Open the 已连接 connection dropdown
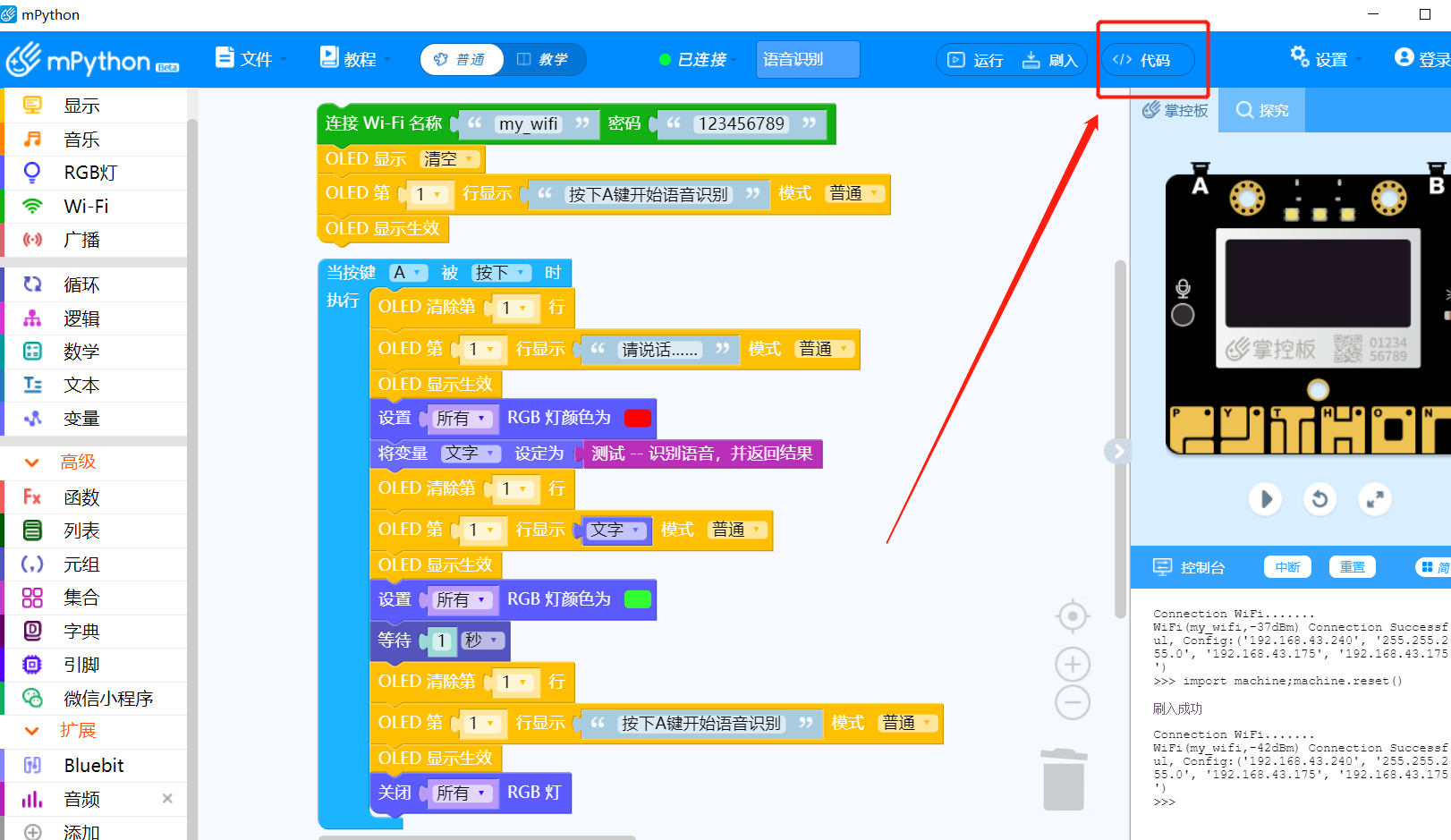Viewport: 1451px width, 840px height. pos(699,60)
